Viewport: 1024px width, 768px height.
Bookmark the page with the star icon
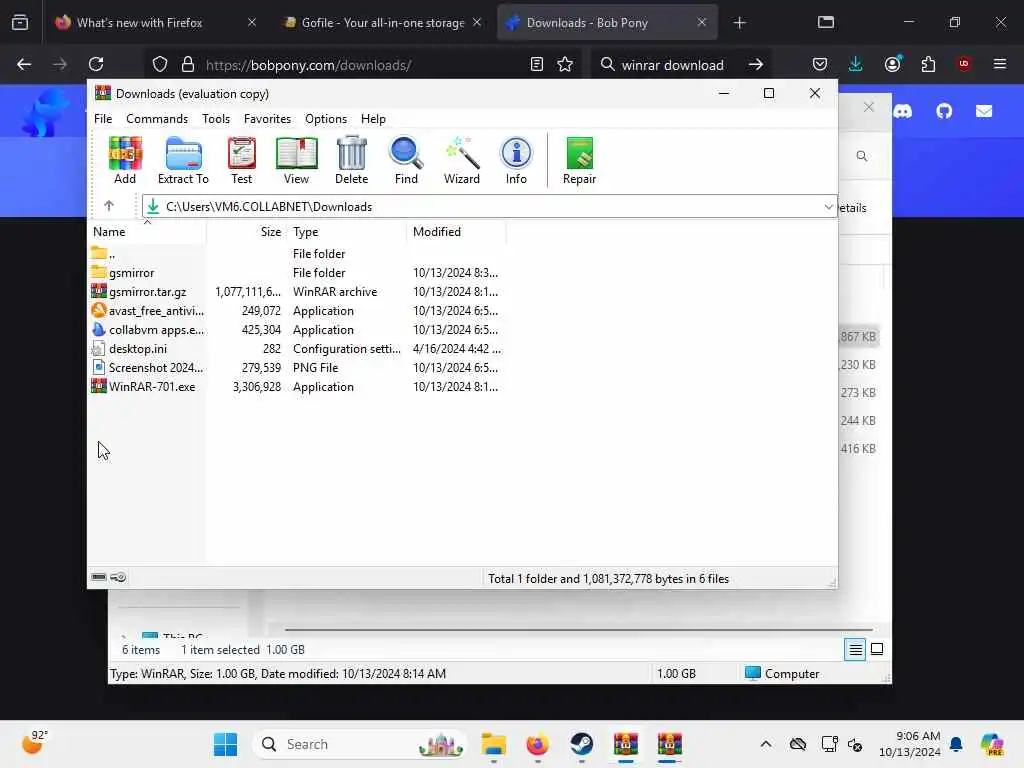(x=565, y=64)
